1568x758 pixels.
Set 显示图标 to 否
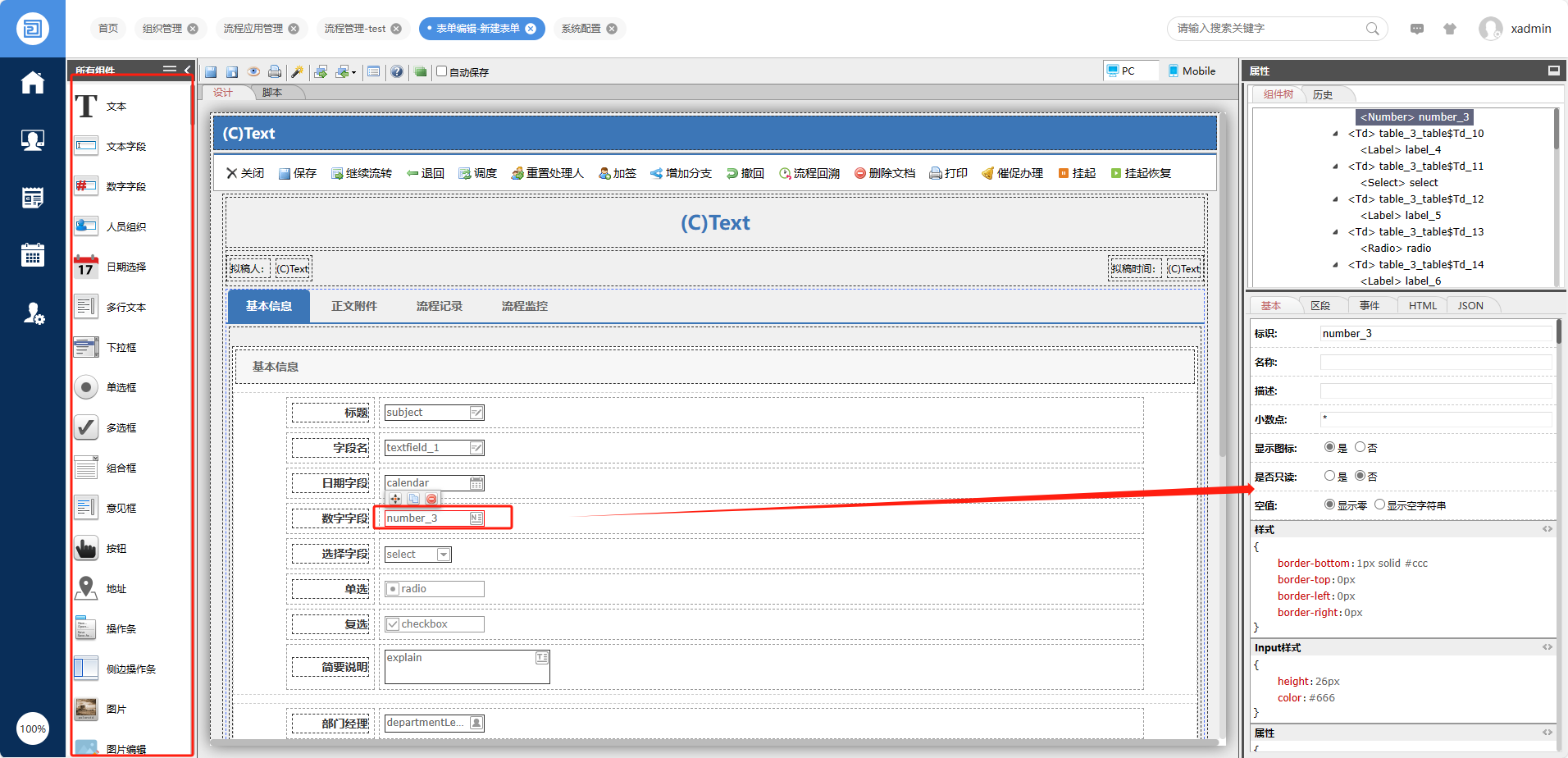1360,447
